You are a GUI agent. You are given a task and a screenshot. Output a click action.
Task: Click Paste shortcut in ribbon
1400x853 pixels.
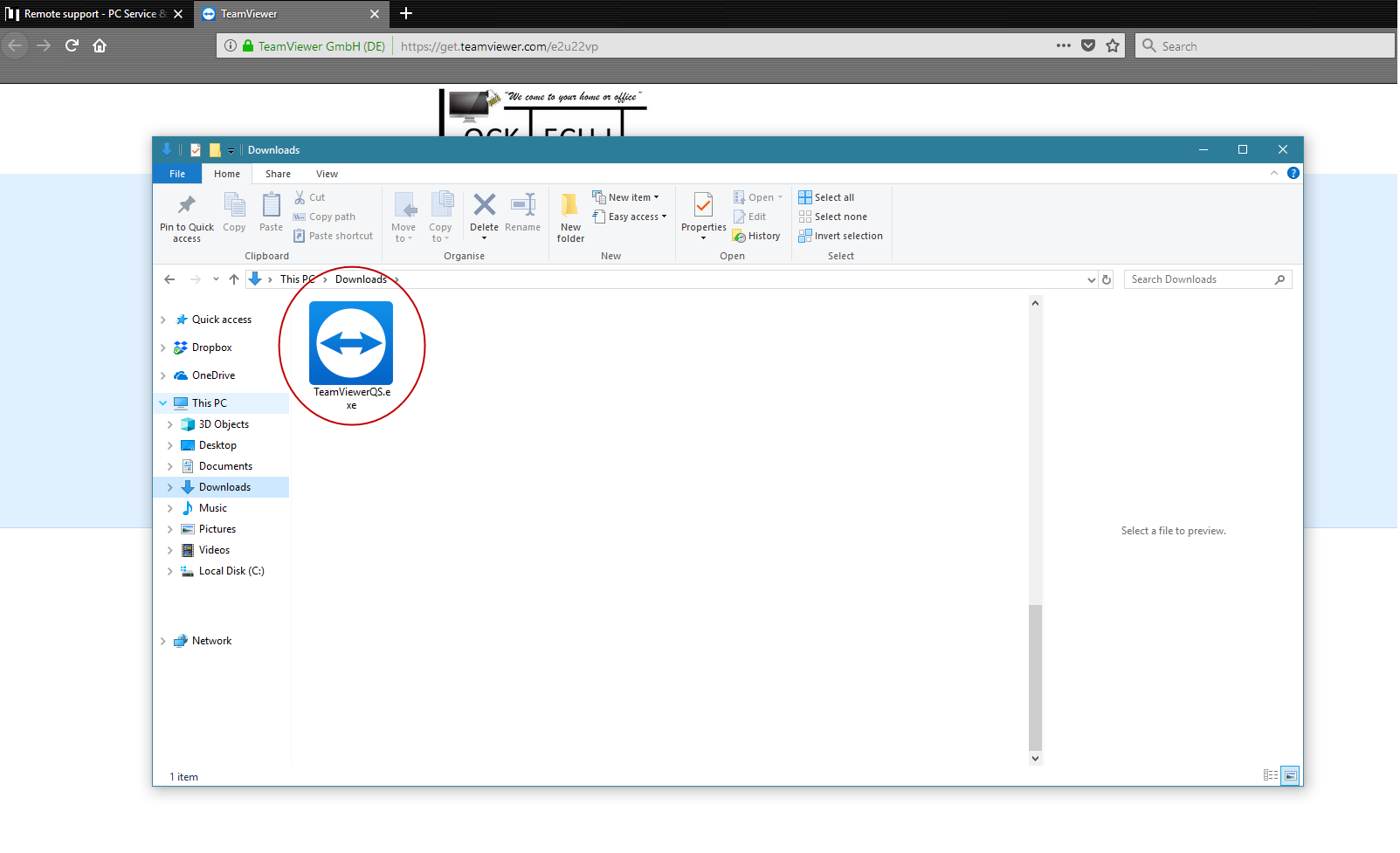(333, 236)
